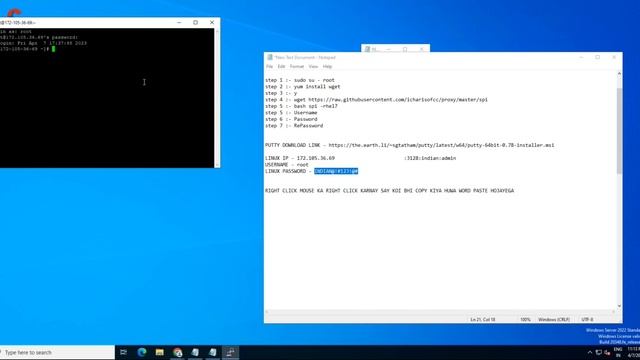
Task: Click the 'USERNAME - root' line
Action: [x=287, y=164]
